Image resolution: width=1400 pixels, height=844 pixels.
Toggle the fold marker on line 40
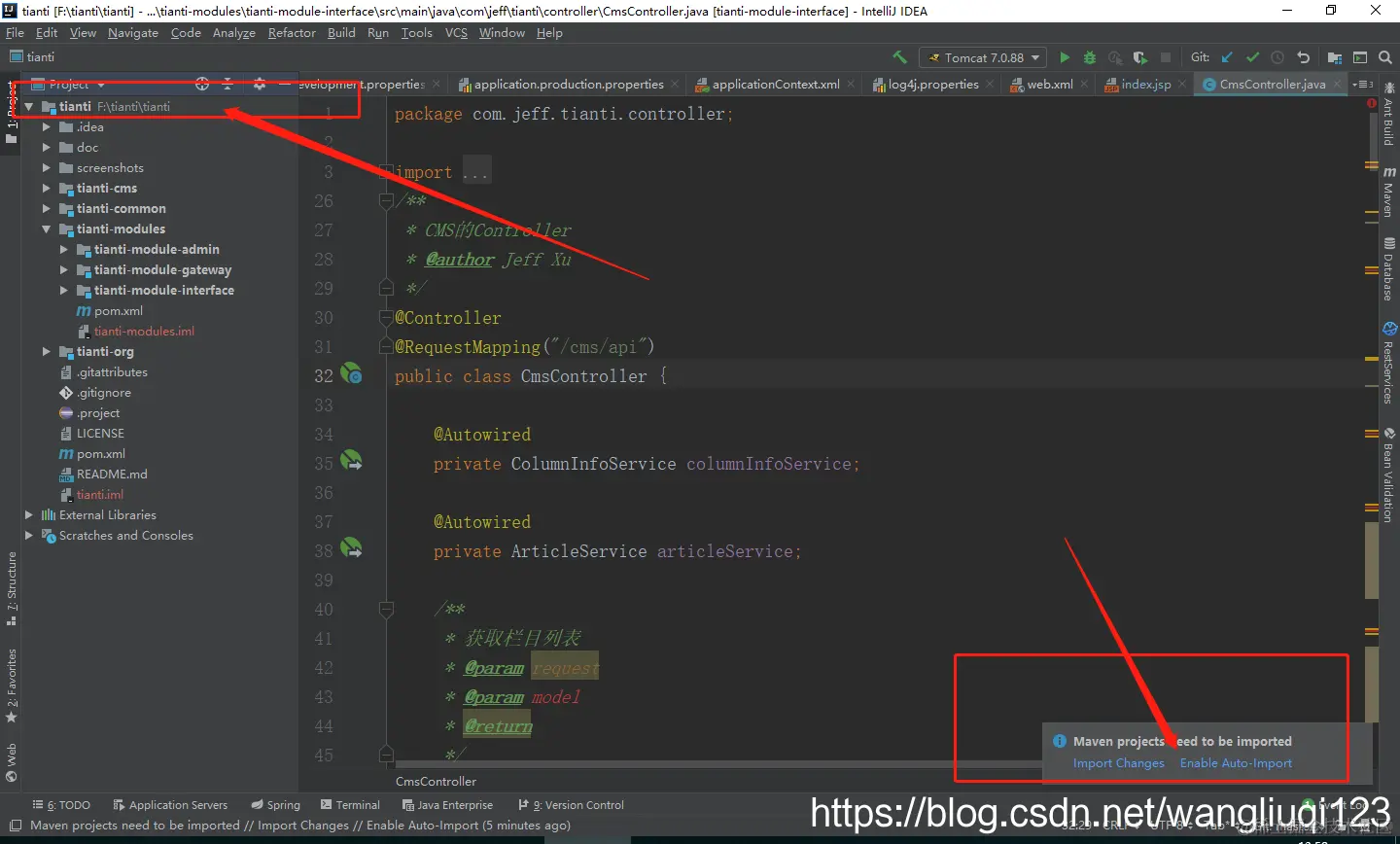[386, 610]
